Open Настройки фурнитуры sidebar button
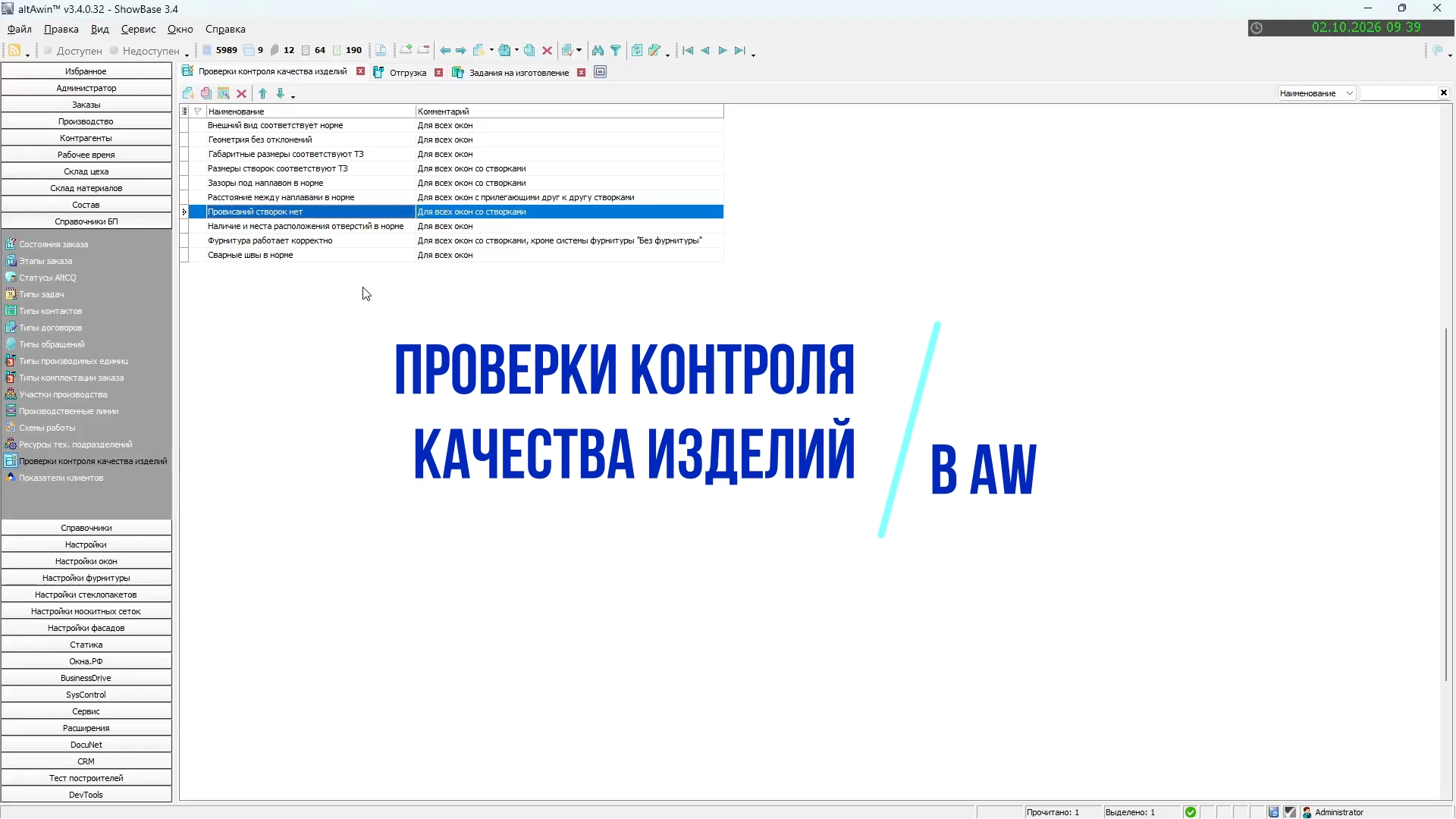 click(86, 578)
